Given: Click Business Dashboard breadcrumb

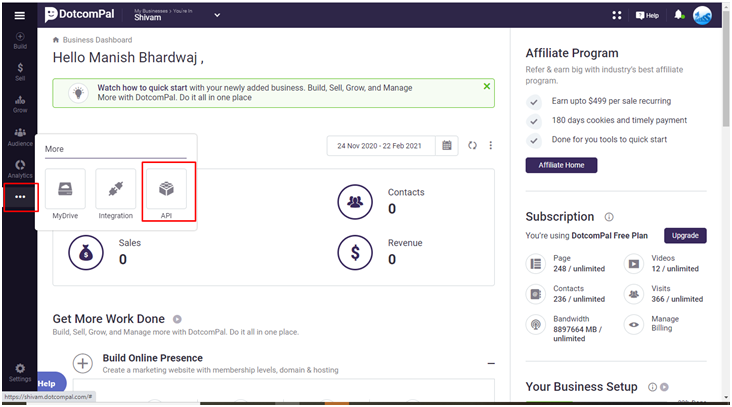Looking at the screenshot, I should (x=97, y=40).
